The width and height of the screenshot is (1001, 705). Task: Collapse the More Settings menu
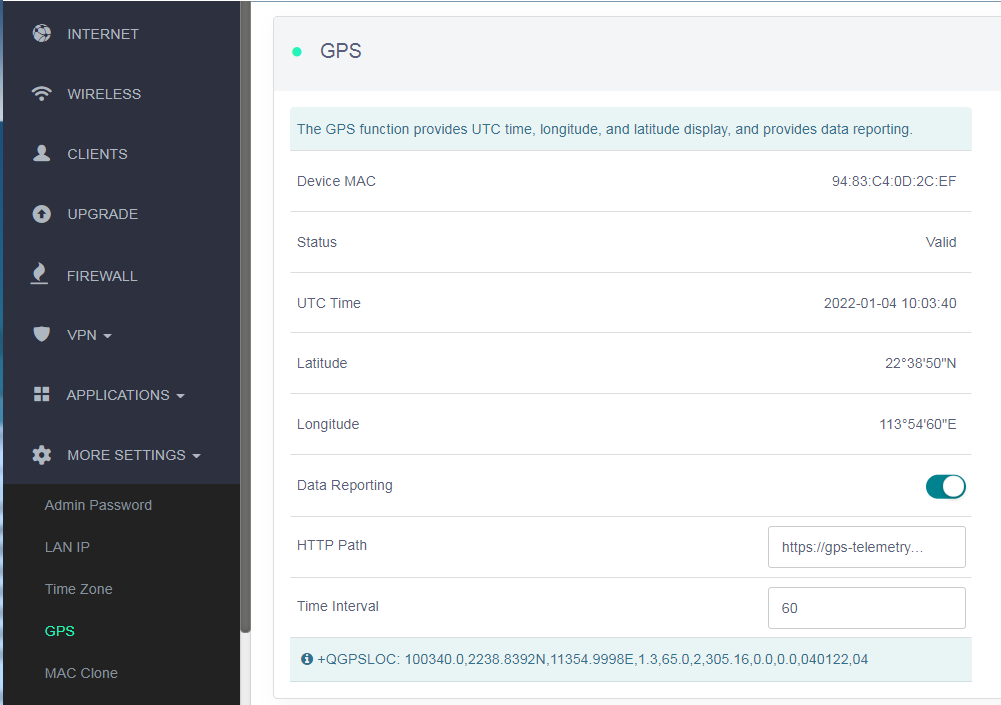(132, 454)
